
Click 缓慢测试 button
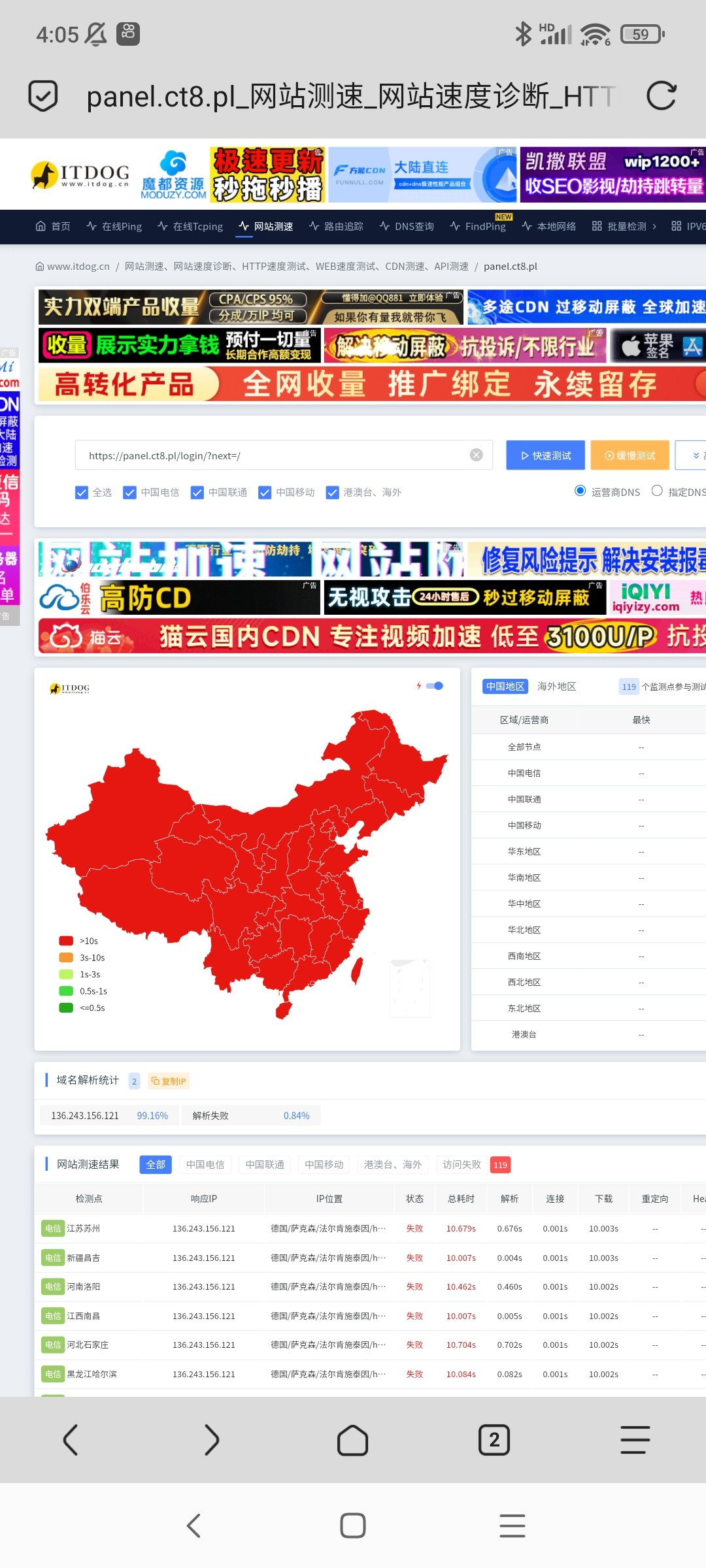[630, 455]
